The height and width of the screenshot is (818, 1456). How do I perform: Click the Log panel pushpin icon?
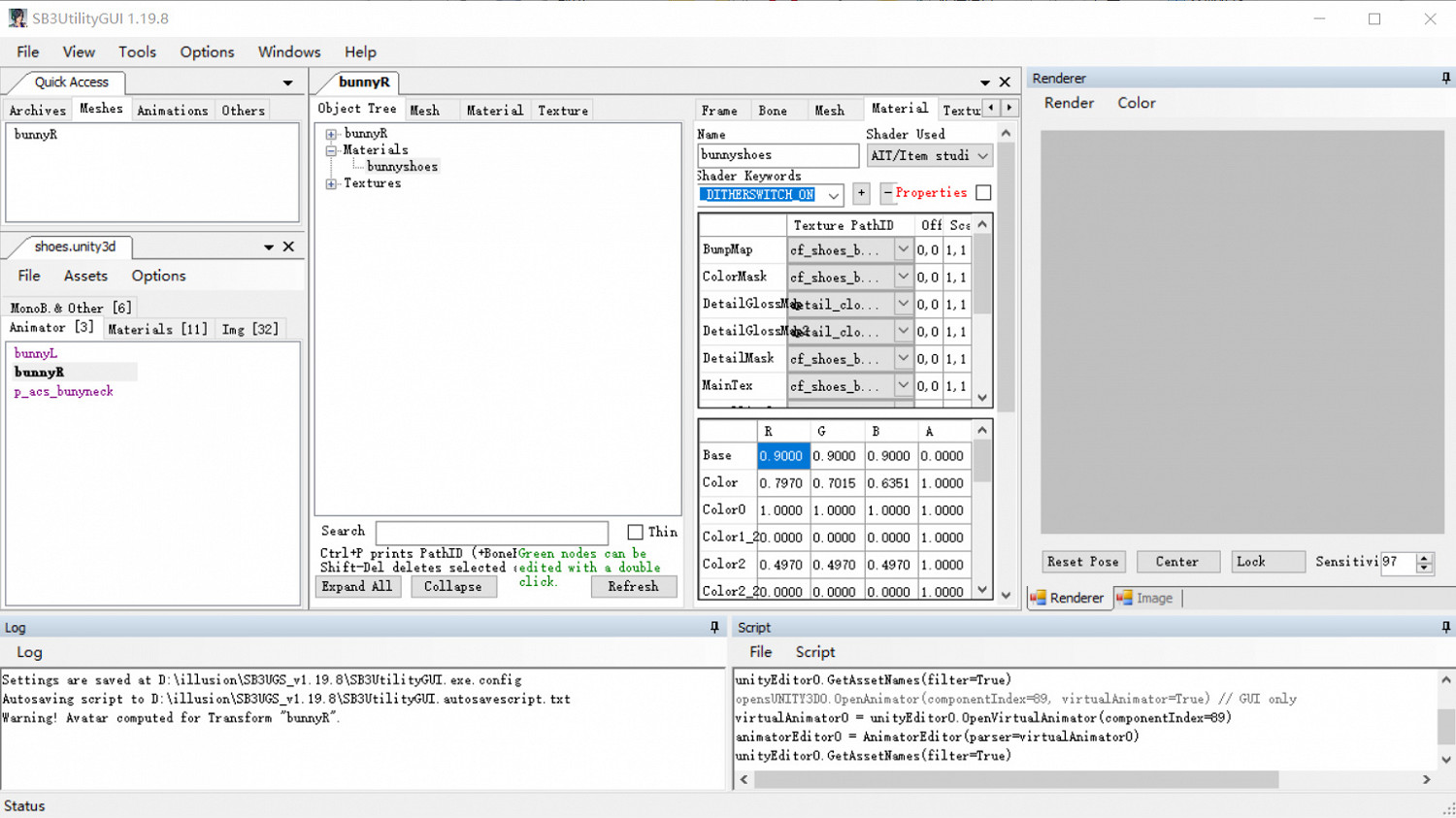click(714, 628)
